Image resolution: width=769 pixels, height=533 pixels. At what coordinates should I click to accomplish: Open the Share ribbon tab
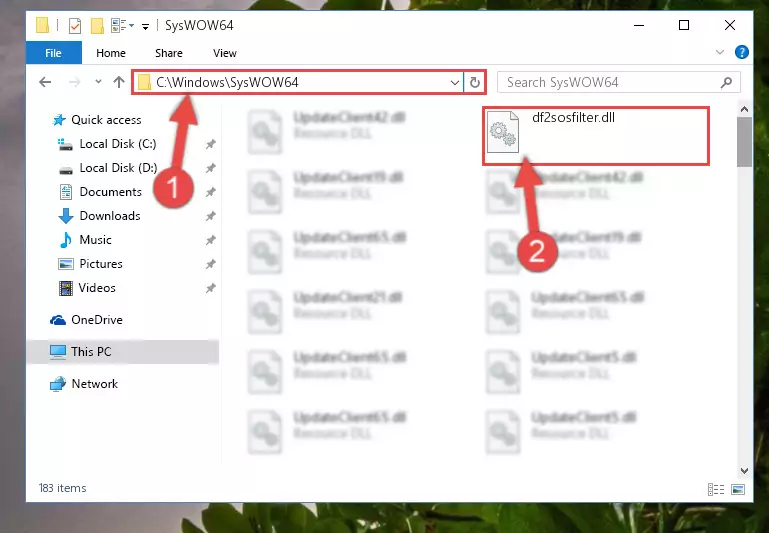point(169,53)
